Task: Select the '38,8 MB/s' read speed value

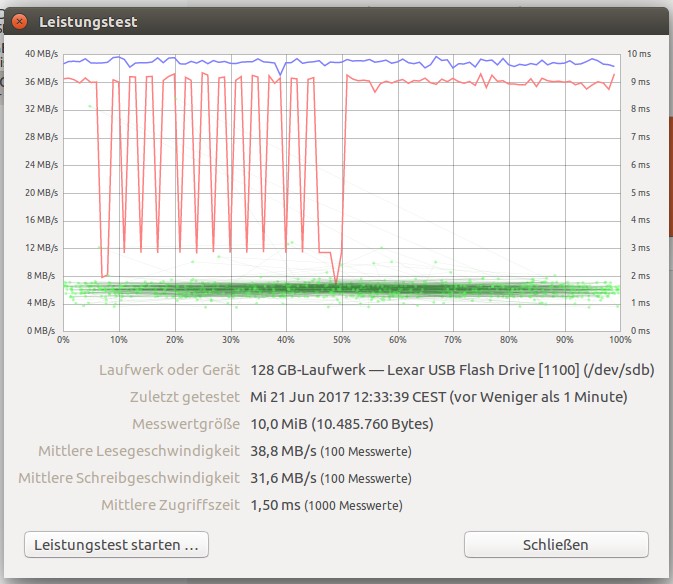Action: (x=283, y=451)
